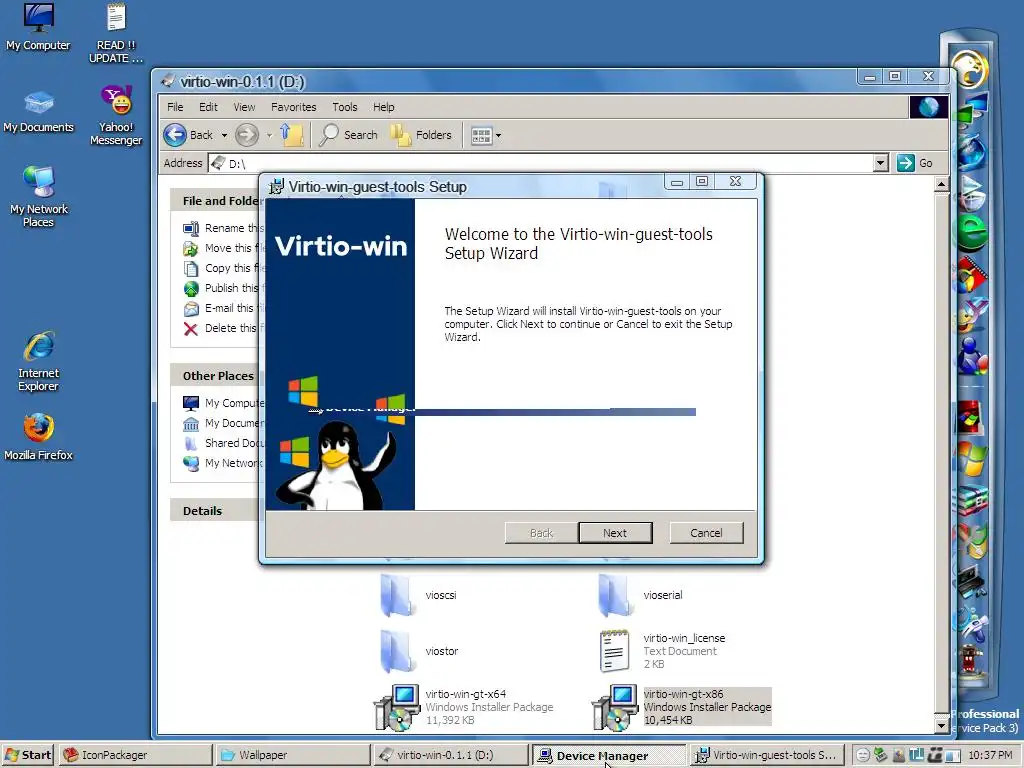
Task: Select the virtio-win_license text document
Action: (662, 651)
